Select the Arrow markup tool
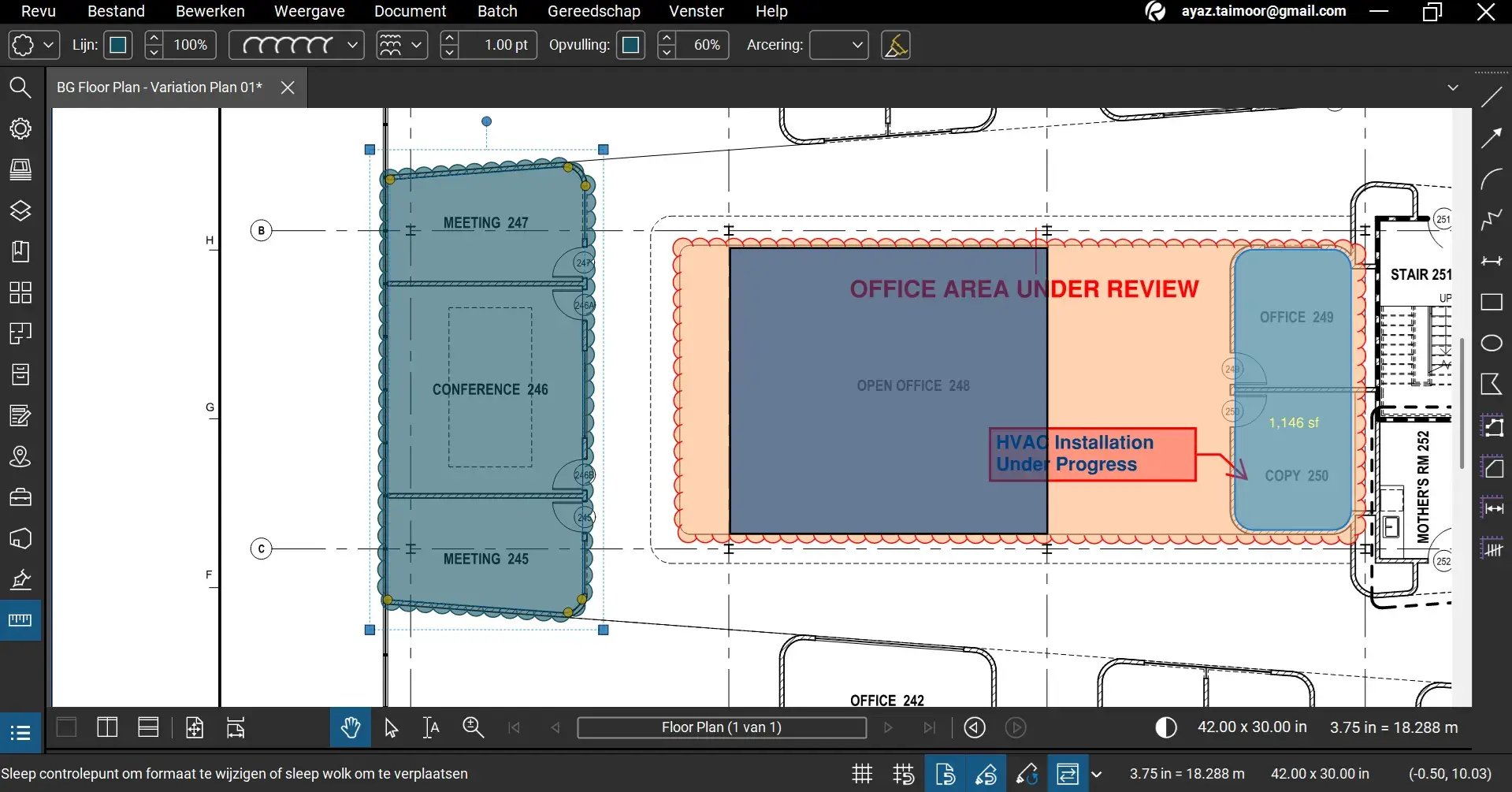 pyautogui.click(x=1492, y=138)
